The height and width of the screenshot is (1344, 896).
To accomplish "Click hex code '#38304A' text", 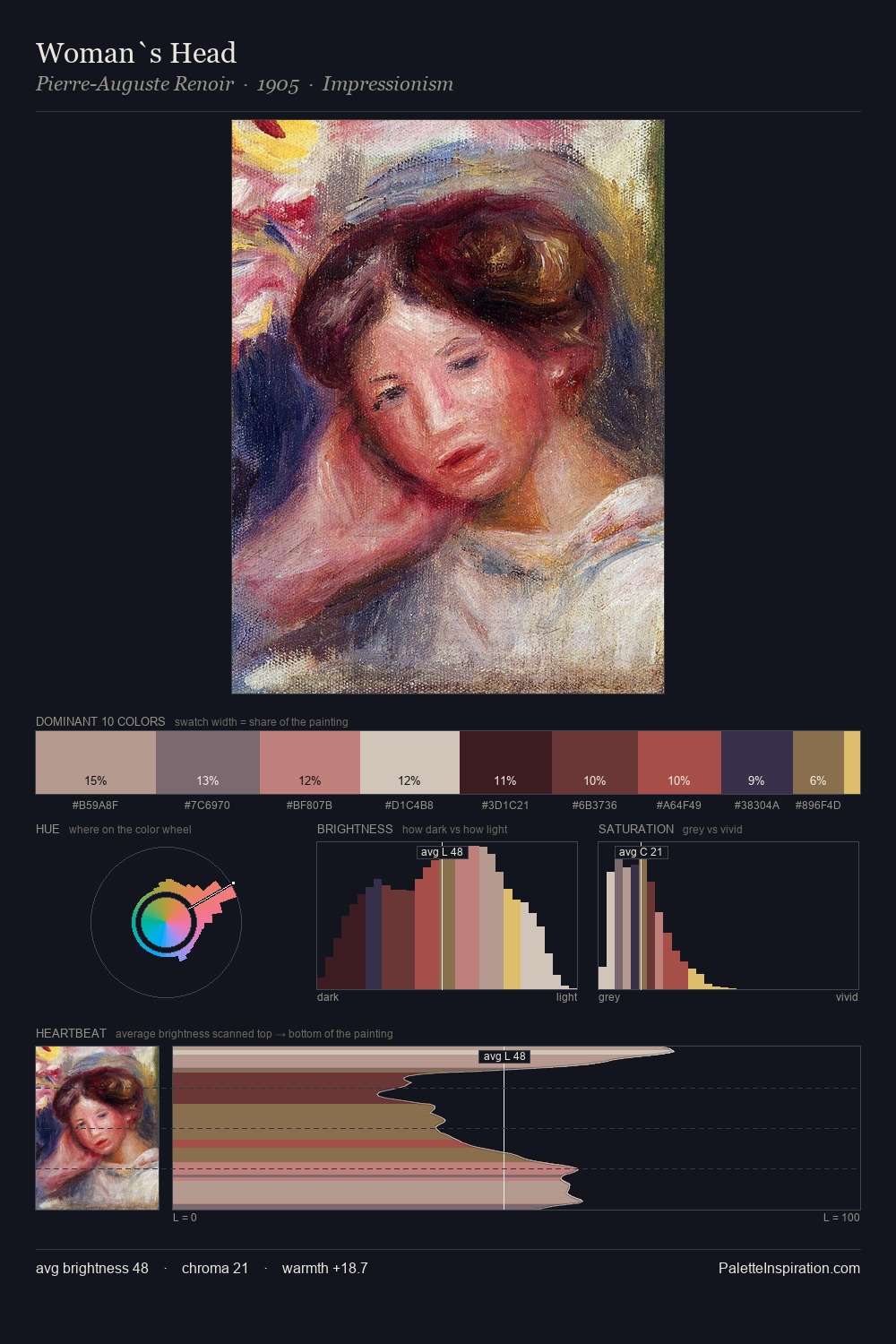I will 757,806.
